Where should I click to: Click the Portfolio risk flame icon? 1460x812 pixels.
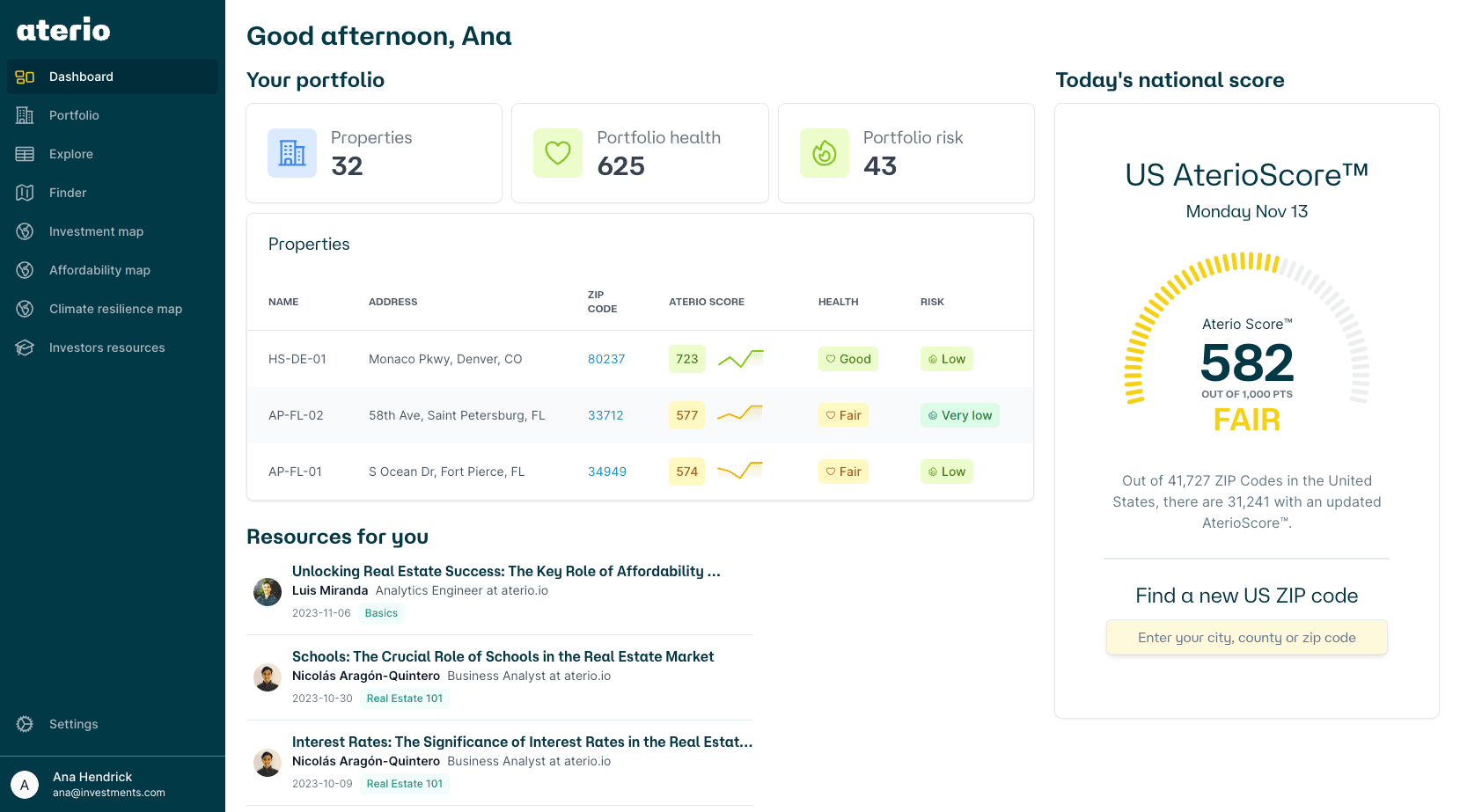coord(824,153)
